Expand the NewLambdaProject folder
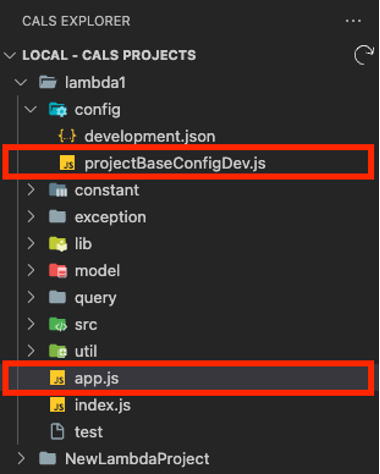The width and height of the screenshot is (380, 474). (21, 459)
